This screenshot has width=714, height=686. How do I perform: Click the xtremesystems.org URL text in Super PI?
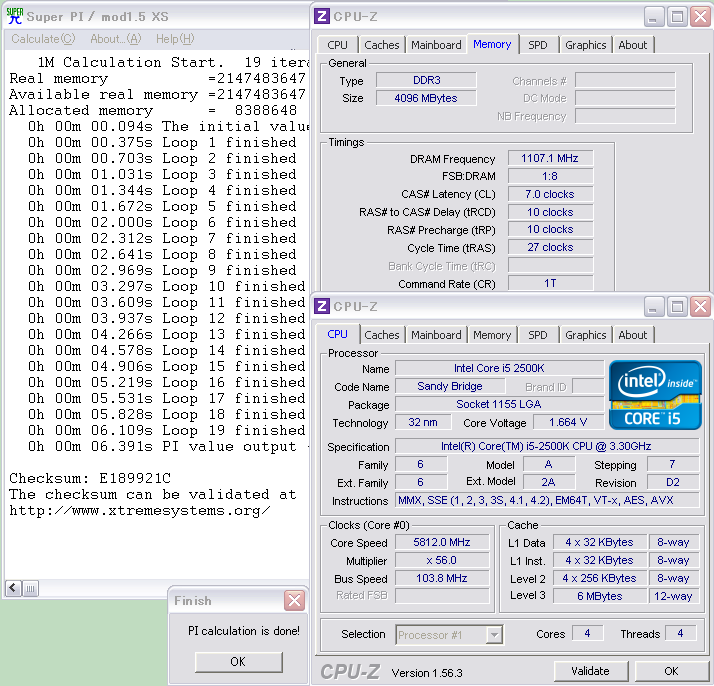140,511
